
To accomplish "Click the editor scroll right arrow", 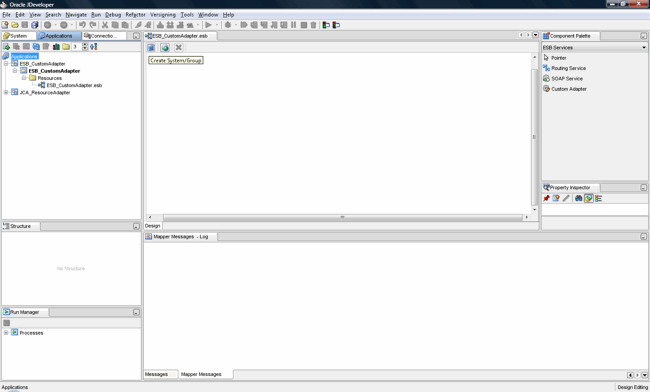I will [526, 217].
